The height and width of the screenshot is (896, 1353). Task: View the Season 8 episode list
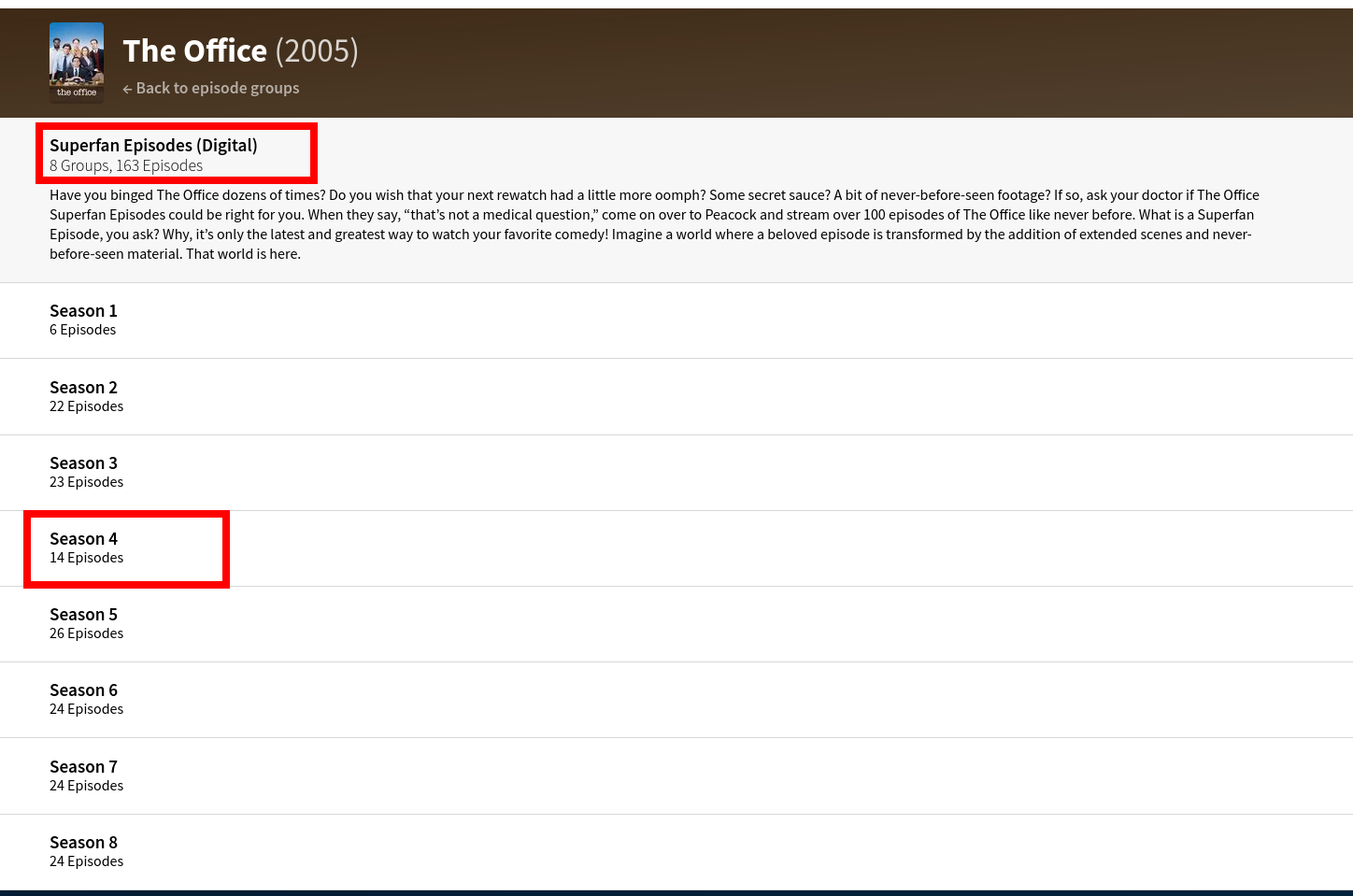click(x=83, y=842)
